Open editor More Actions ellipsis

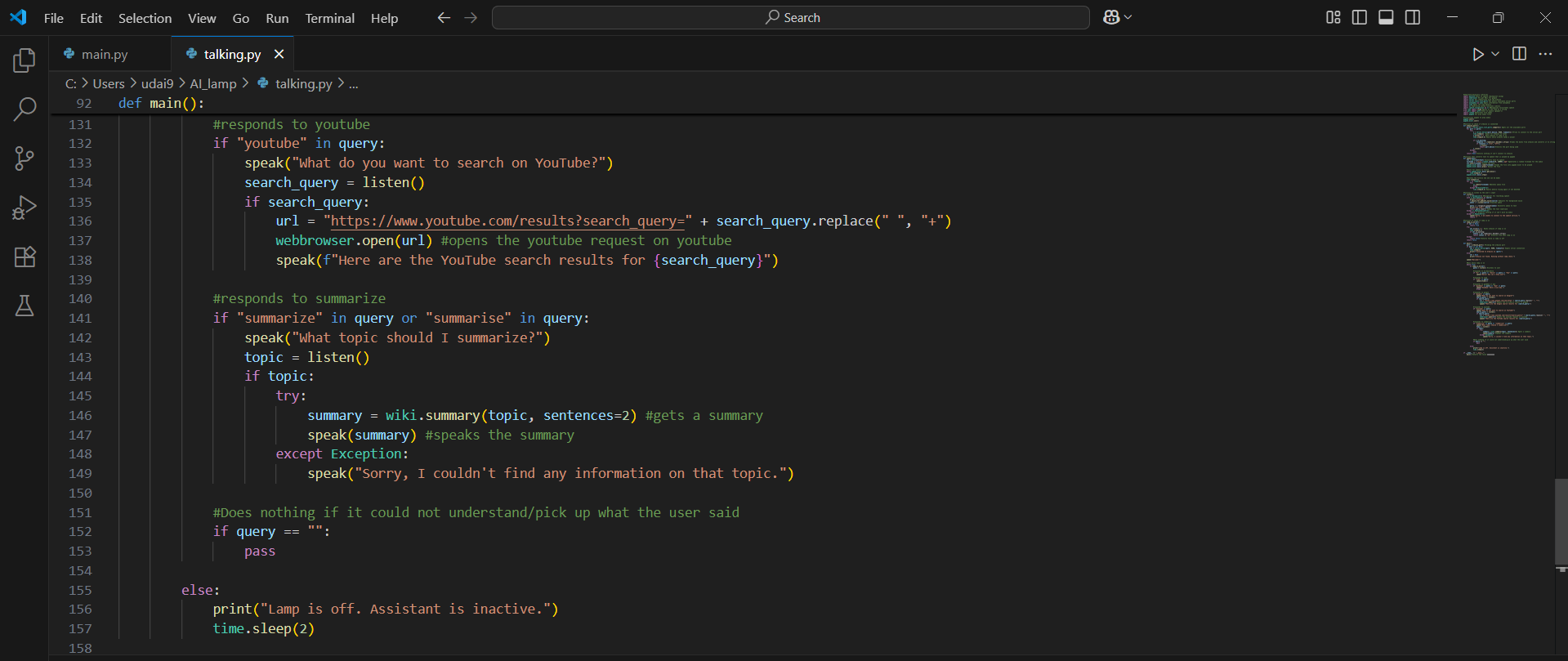[x=1545, y=54]
